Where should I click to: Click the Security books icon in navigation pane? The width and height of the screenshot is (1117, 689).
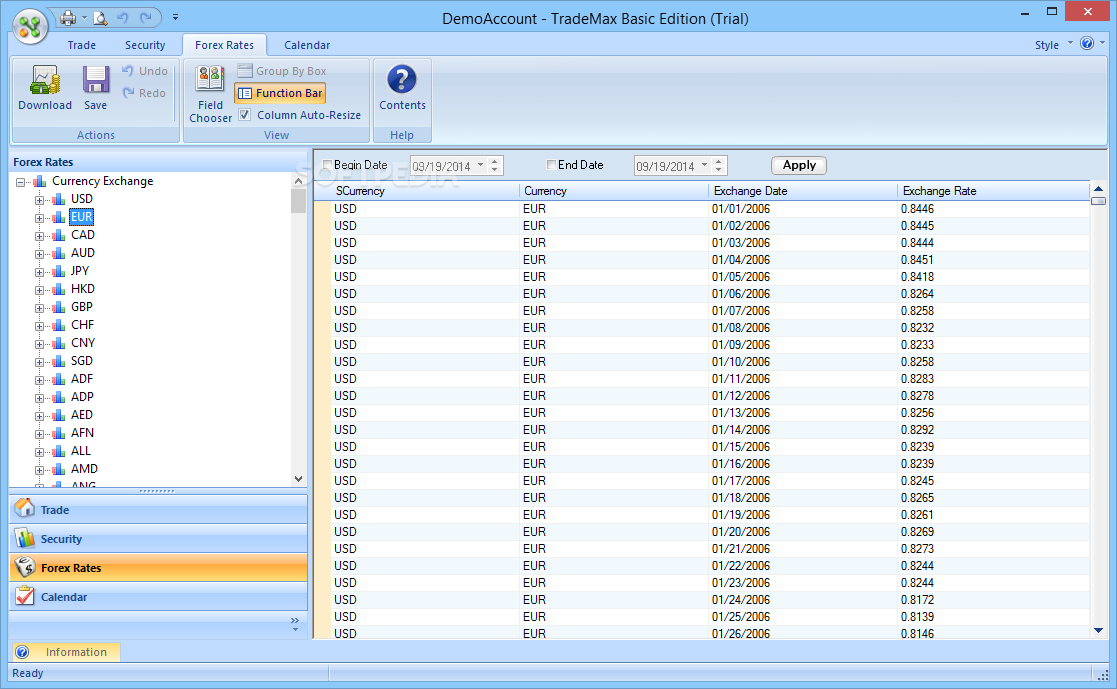click(24, 538)
